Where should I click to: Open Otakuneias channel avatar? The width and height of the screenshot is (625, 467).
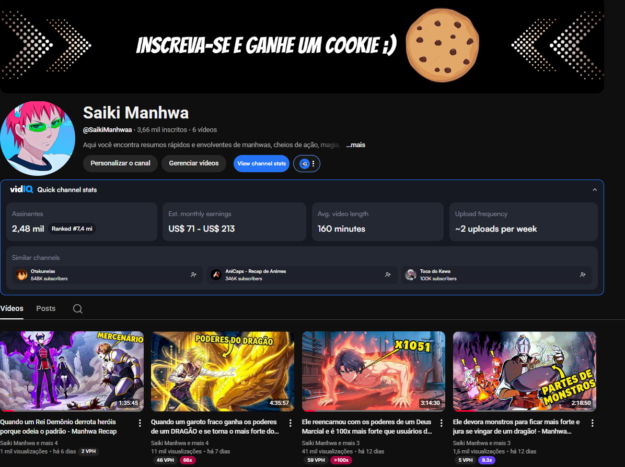coord(22,275)
